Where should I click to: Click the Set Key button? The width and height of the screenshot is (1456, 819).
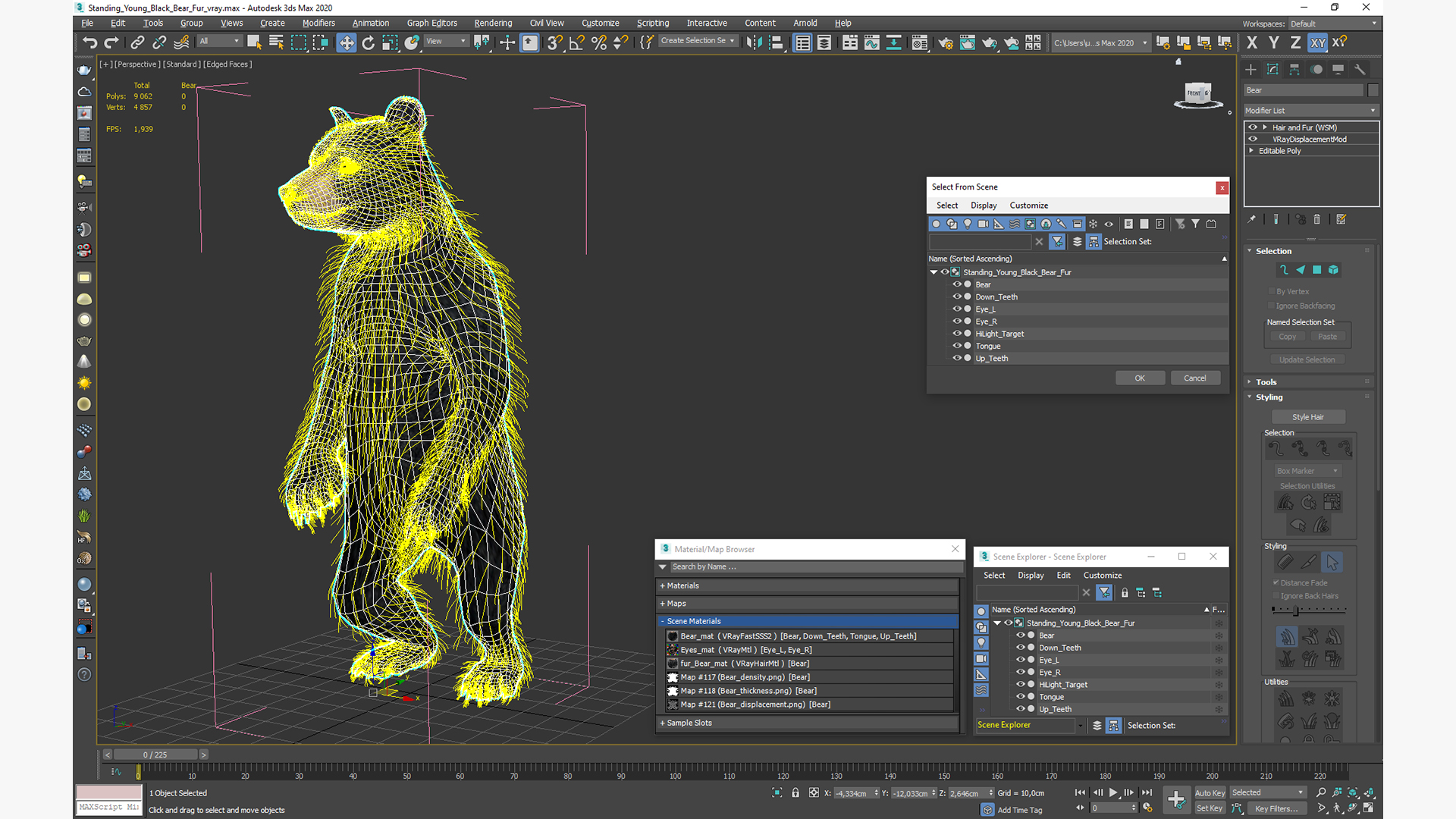tap(1210, 808)
